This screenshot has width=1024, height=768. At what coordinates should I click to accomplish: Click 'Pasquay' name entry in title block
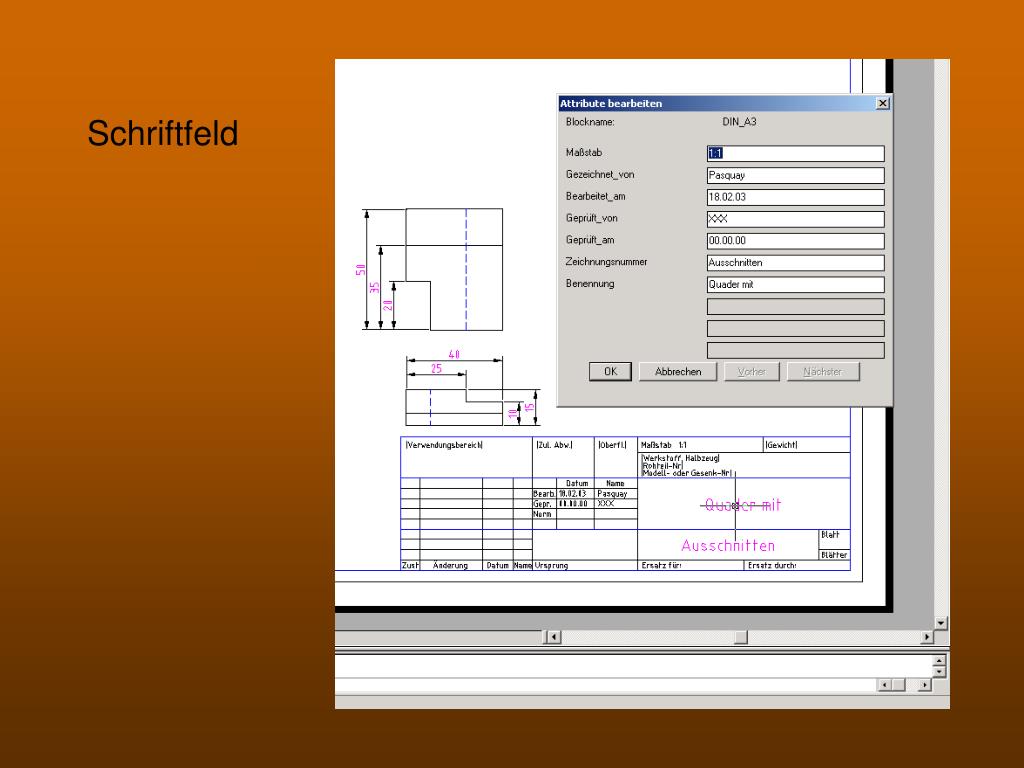click(612, 494)
